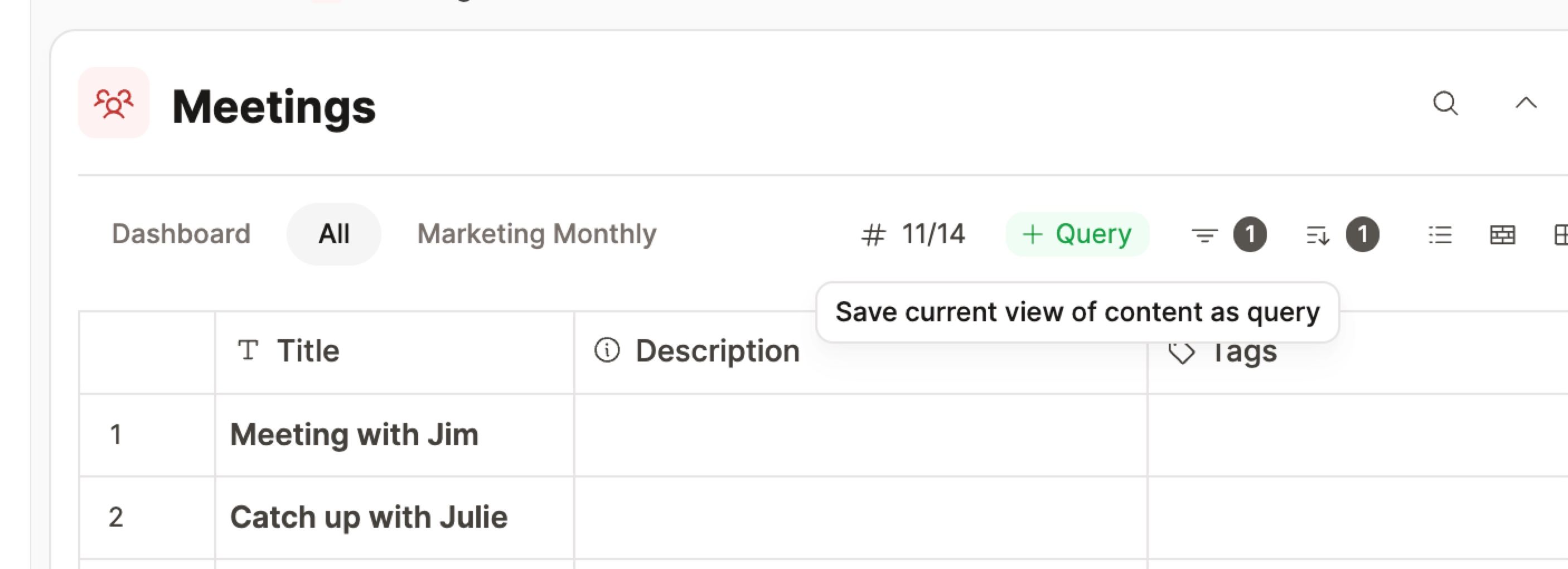Click the Meetings red people icon

click(113, 103)
